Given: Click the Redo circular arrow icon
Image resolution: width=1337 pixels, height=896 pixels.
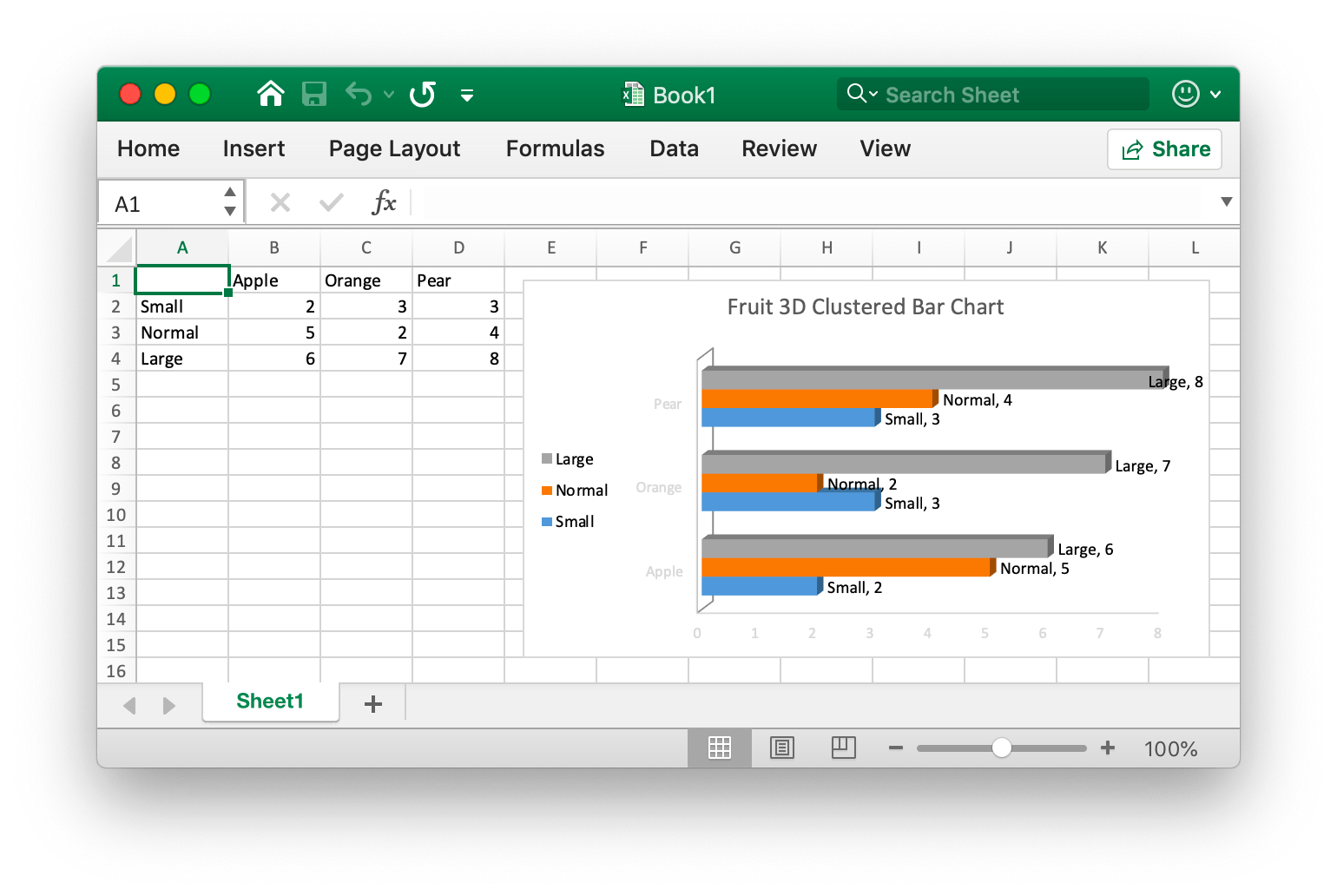Looking at the screenshot, I should [423, 94].
